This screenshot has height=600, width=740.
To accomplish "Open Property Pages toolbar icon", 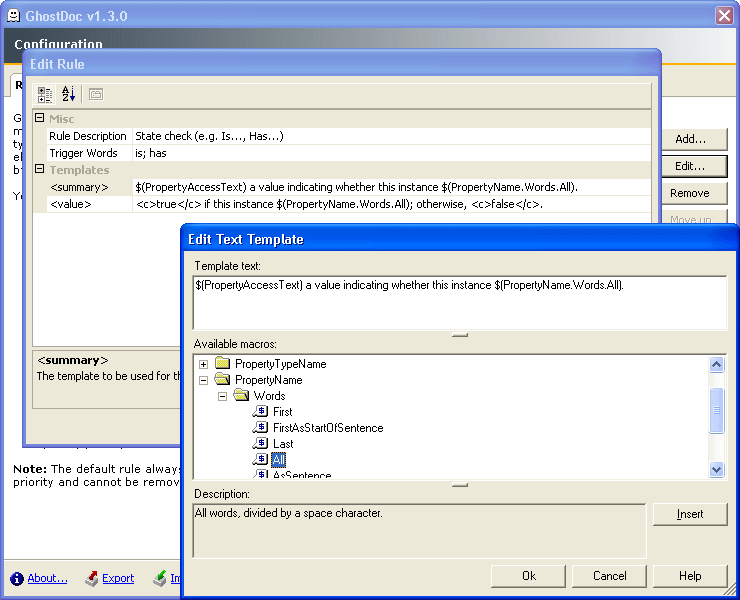I will (x=96, y=94).
